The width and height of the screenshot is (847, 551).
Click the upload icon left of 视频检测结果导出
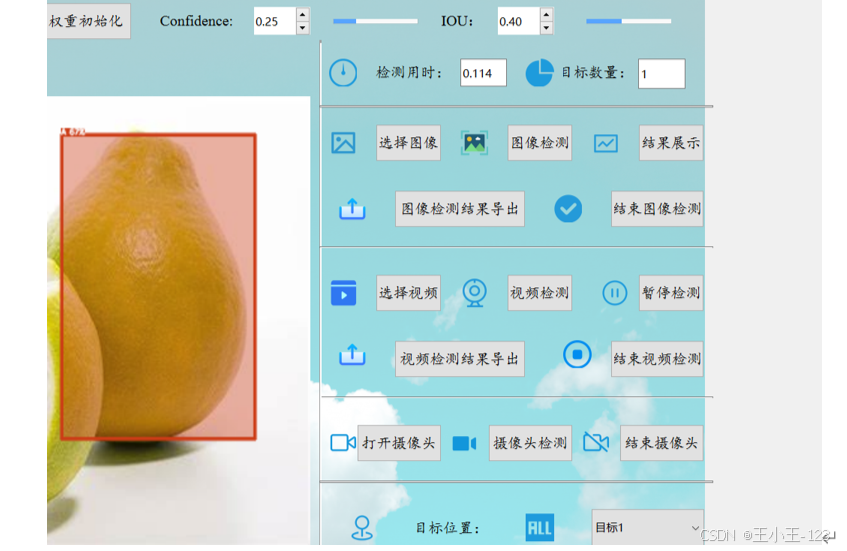352,355
